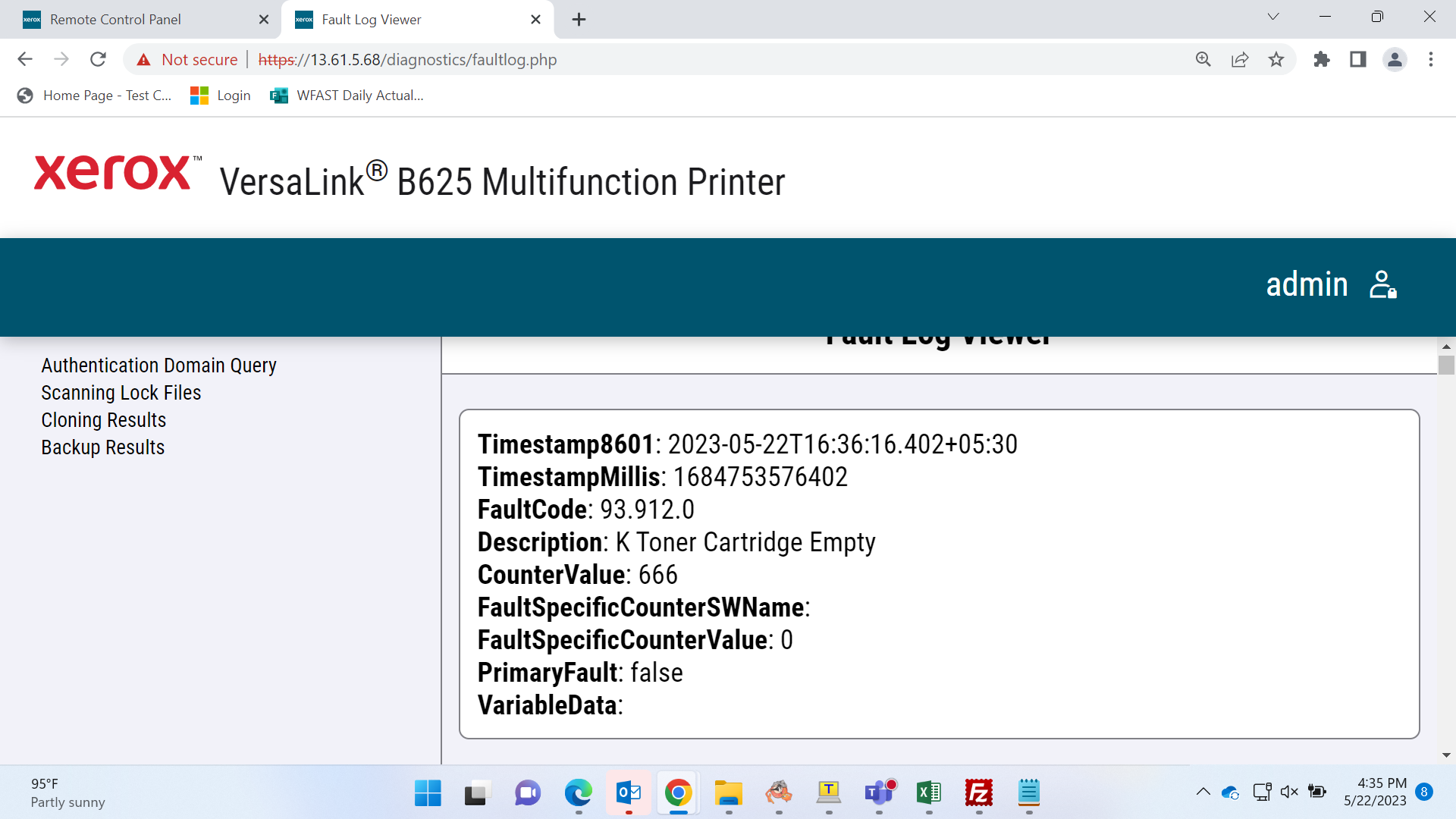Open the Chrome three-dot menu
The height and width of the screenshot is (819, 1456).
click(x=1431, y=59)
